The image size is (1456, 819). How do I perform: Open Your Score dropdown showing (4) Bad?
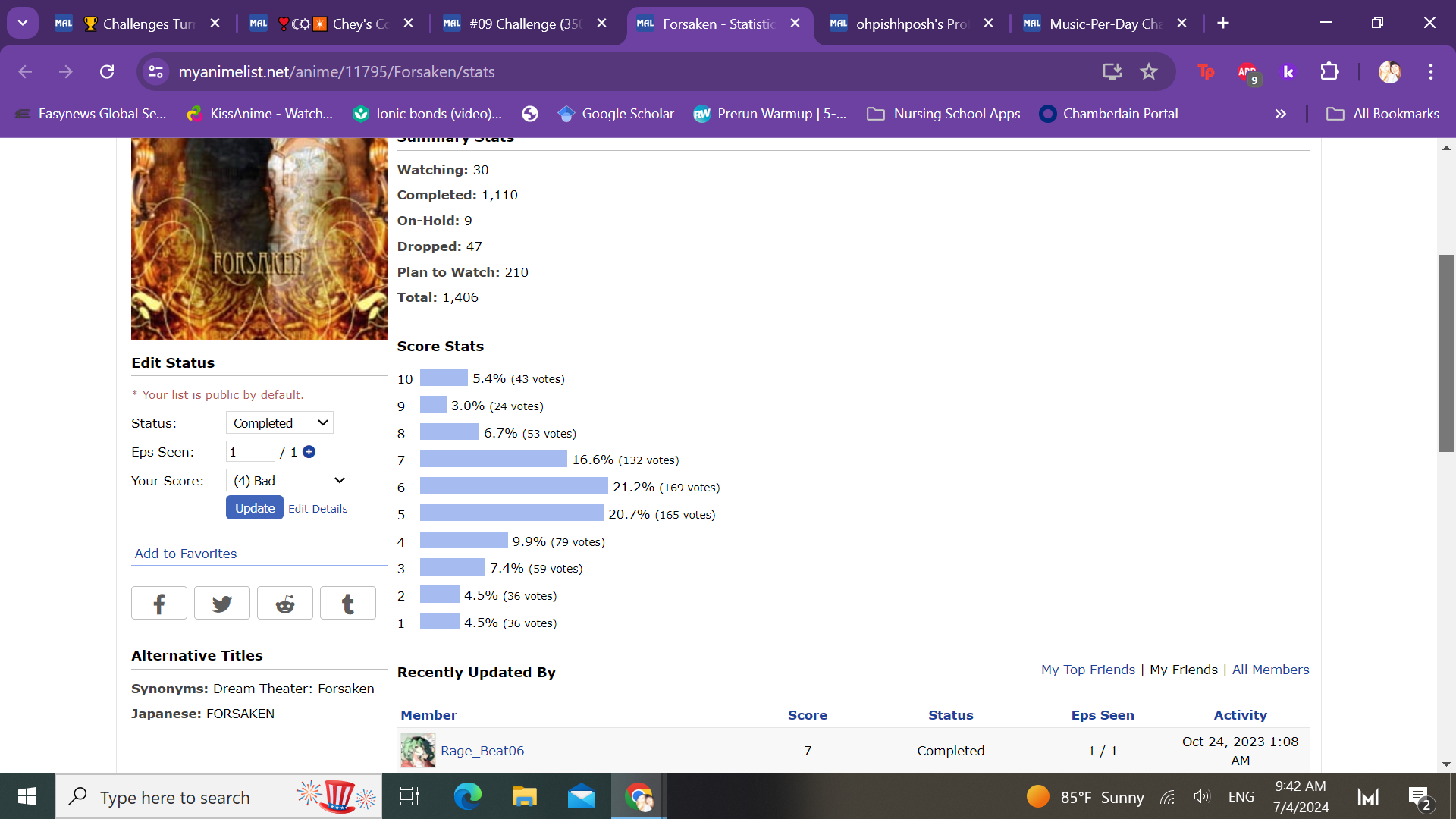[x=288, y=481]
